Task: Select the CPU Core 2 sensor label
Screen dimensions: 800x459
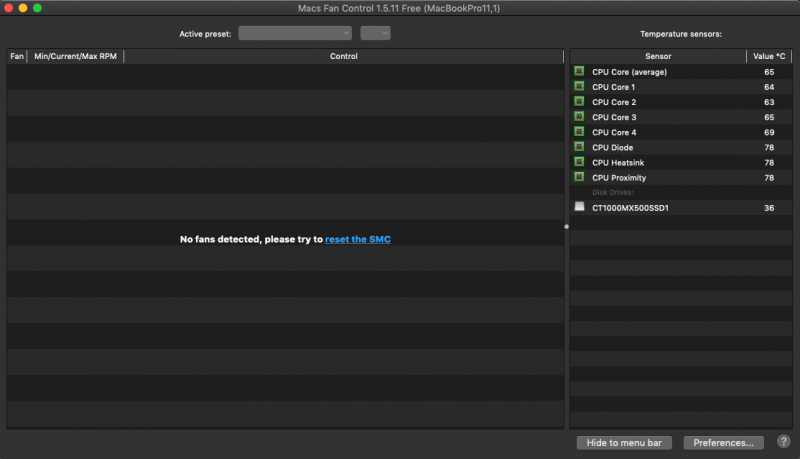Action: [614, 102]
